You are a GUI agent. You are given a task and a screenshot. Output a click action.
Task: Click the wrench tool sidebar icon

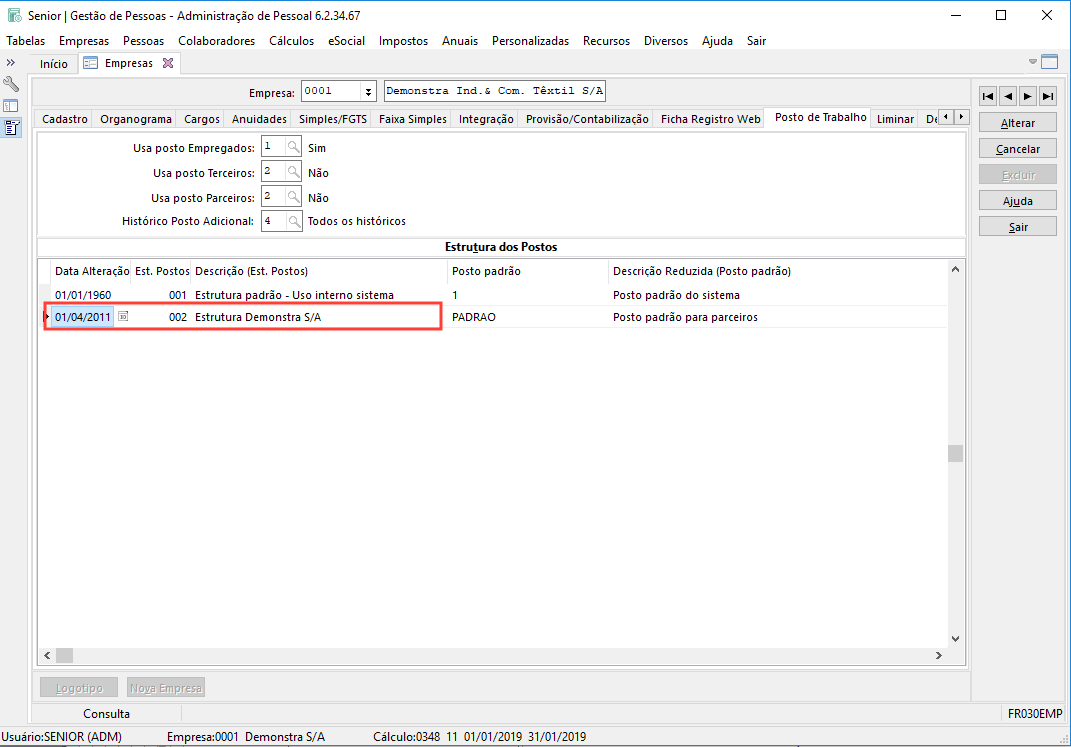click(x=11, y=84)
